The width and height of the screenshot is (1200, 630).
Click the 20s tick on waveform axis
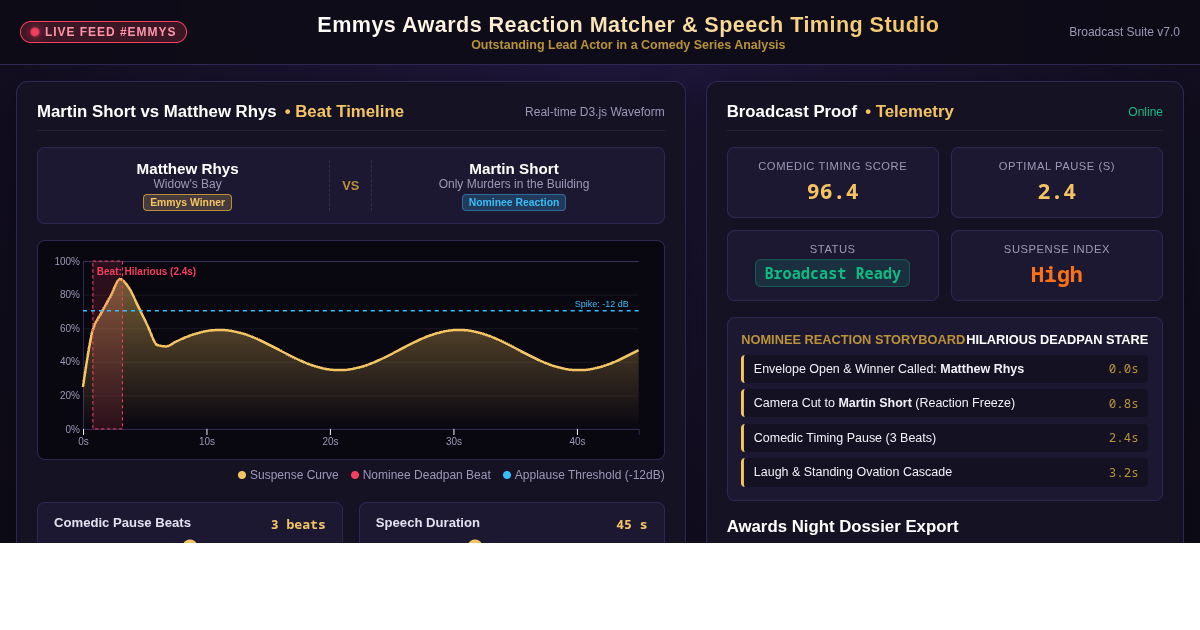pos(330,441)
